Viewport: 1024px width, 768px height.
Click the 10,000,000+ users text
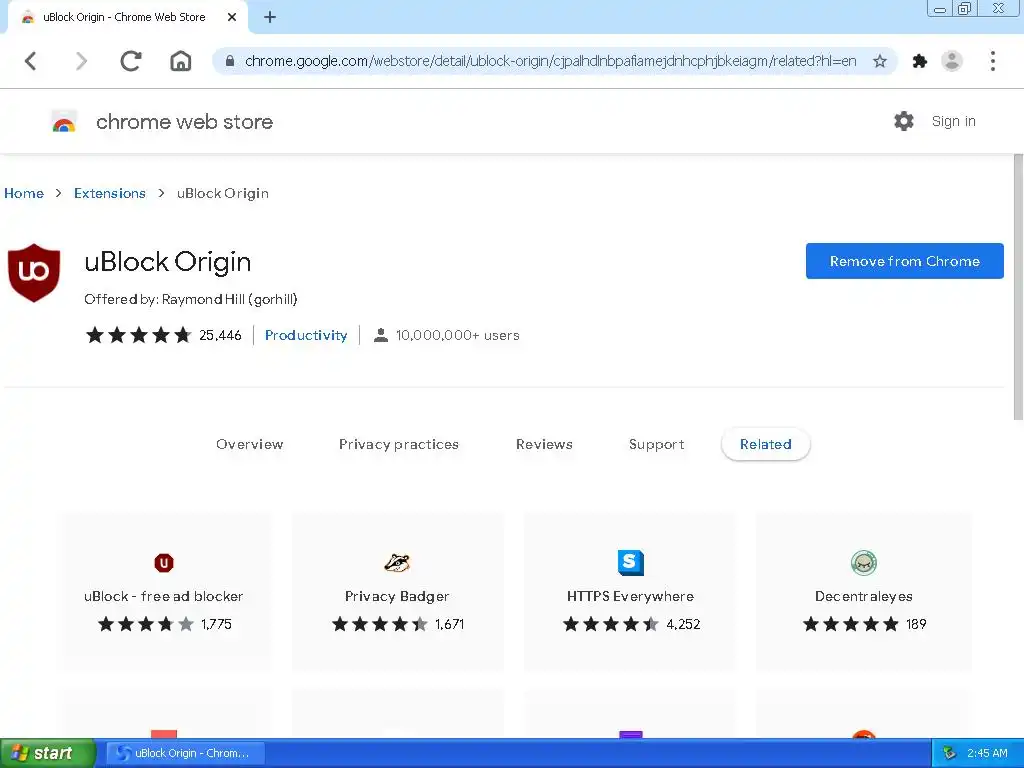coord(457,335)
